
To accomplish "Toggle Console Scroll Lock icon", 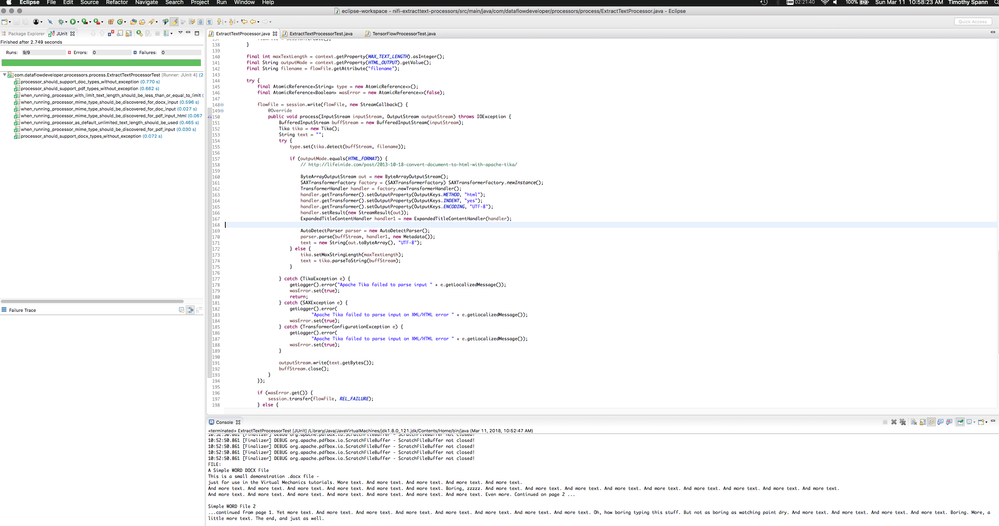I will coord(923,422).
